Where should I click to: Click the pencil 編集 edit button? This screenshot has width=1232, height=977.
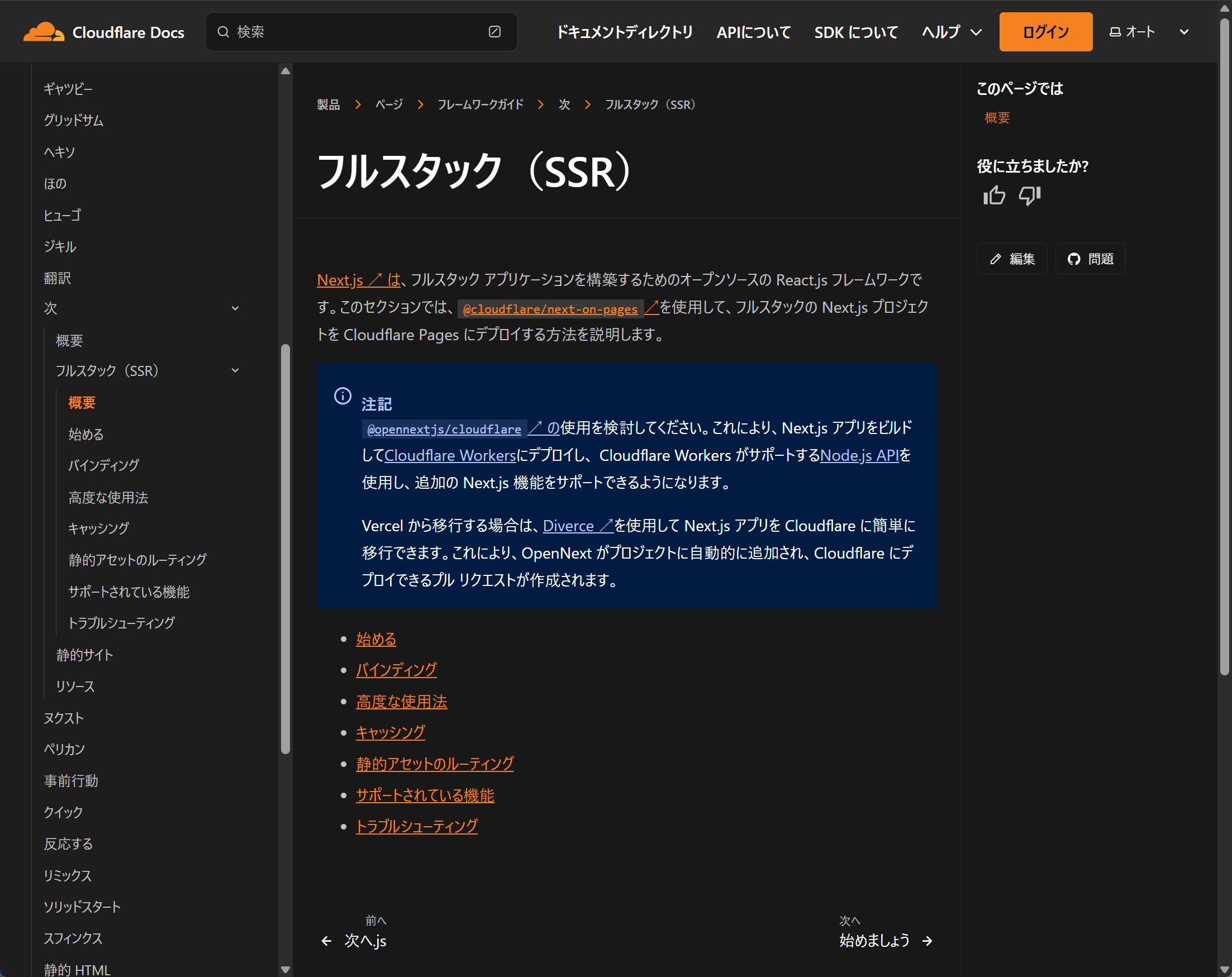(x=1012, y=259)
